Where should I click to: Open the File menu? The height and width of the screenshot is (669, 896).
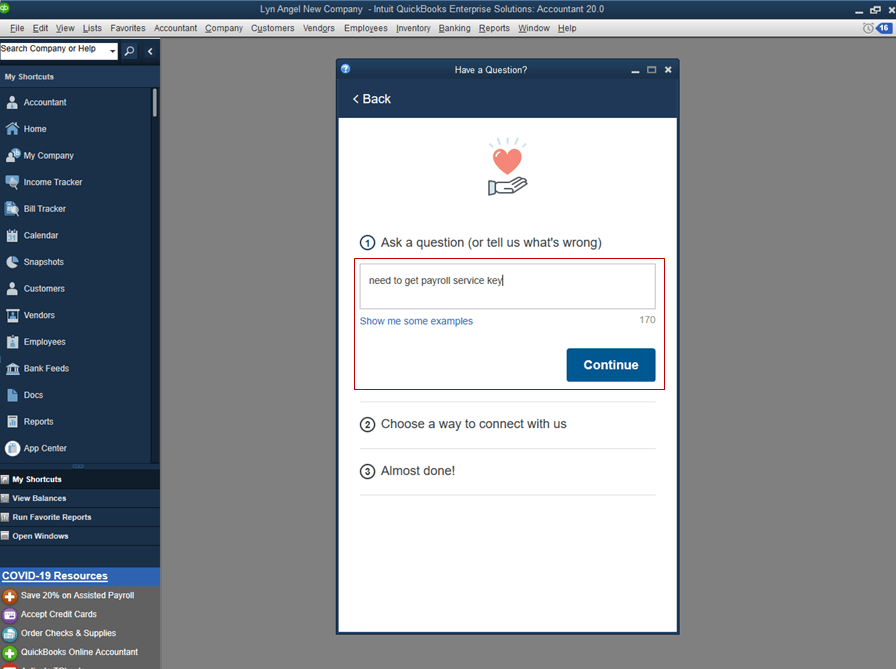[x=17, y=28]
